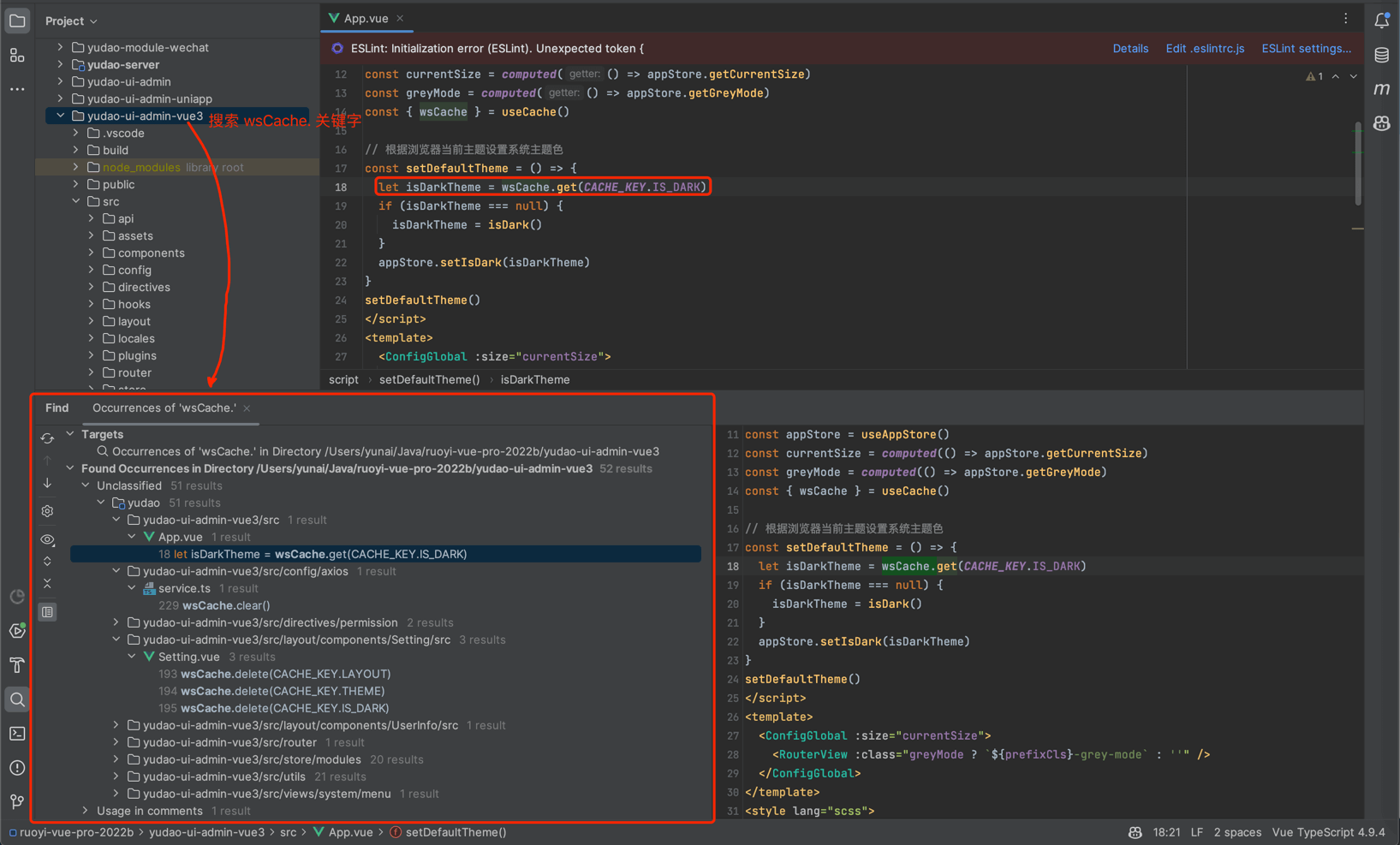This screenshot has width=1400, height=845.
Task: Open the Database tool window
Action: [1381, 55]
